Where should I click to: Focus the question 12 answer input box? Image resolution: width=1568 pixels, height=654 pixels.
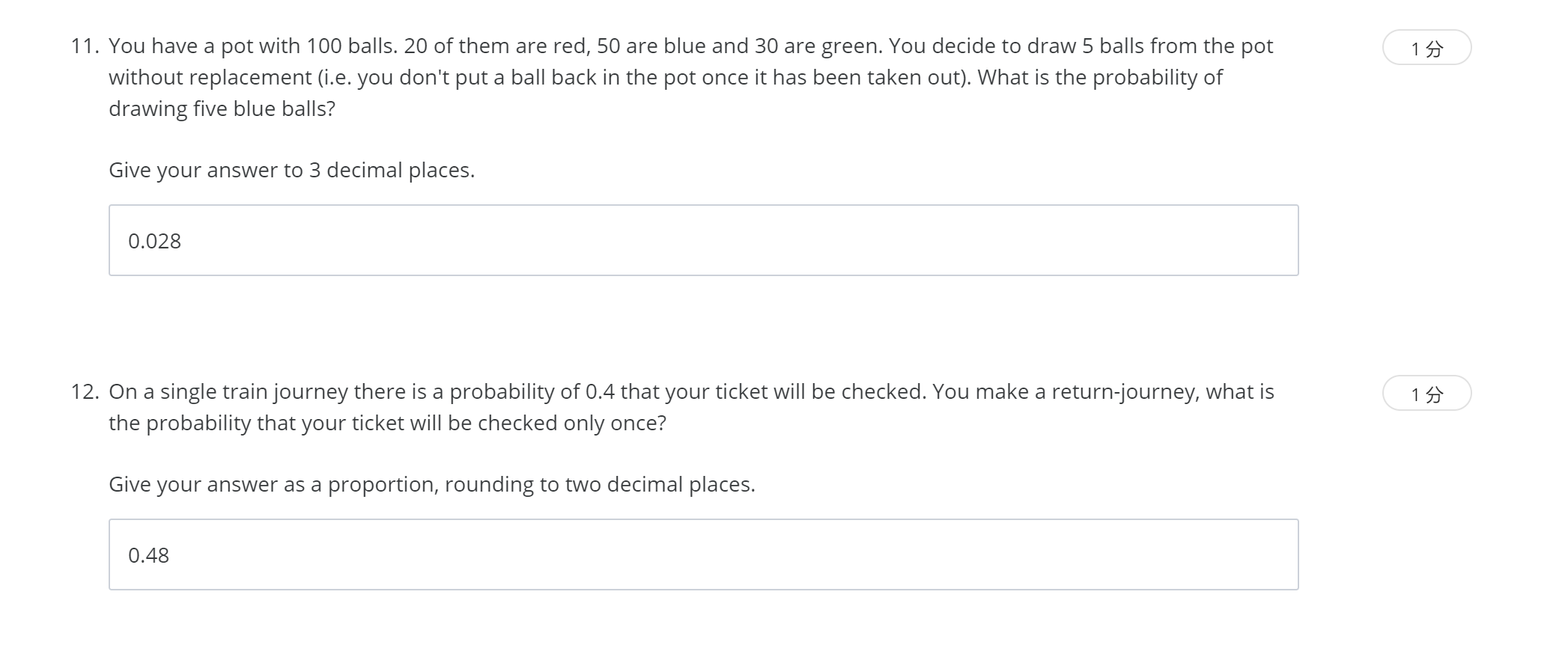pos(702,554)
